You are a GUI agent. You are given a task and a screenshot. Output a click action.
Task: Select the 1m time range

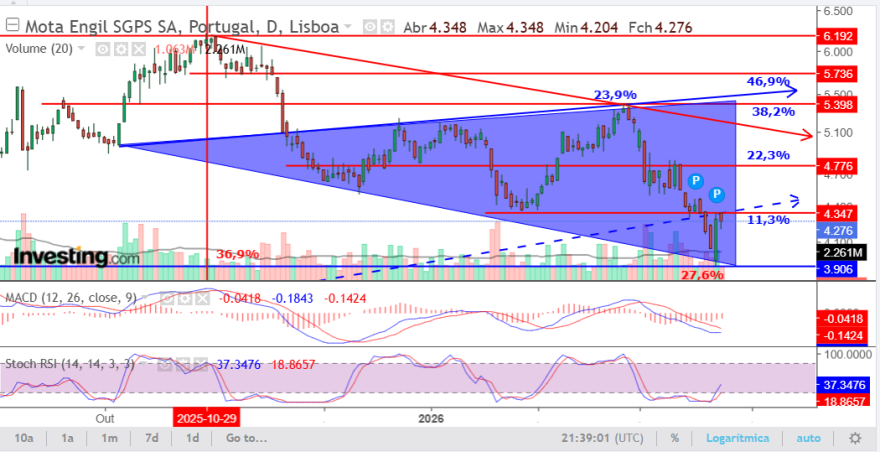(x=109, y=438)
